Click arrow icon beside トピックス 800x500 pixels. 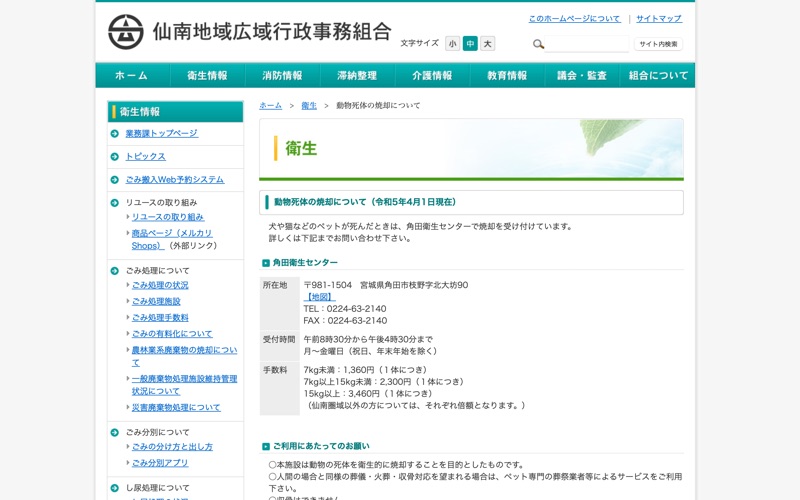pos(115,157)
